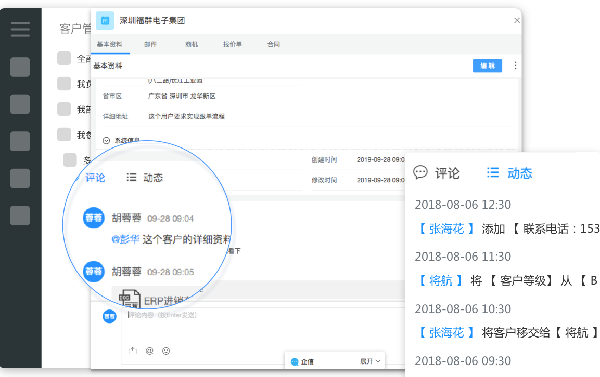Screen dimensions: 600x377
Task: Click the @ mention icon under comment box
Action: coord(150,351)
